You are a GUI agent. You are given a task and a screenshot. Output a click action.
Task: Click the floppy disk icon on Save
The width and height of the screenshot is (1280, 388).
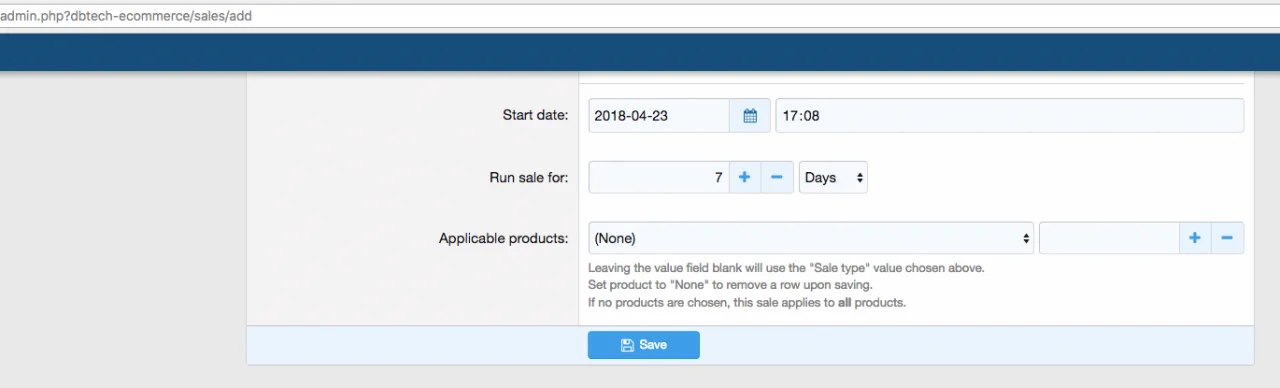click(627, 345)
